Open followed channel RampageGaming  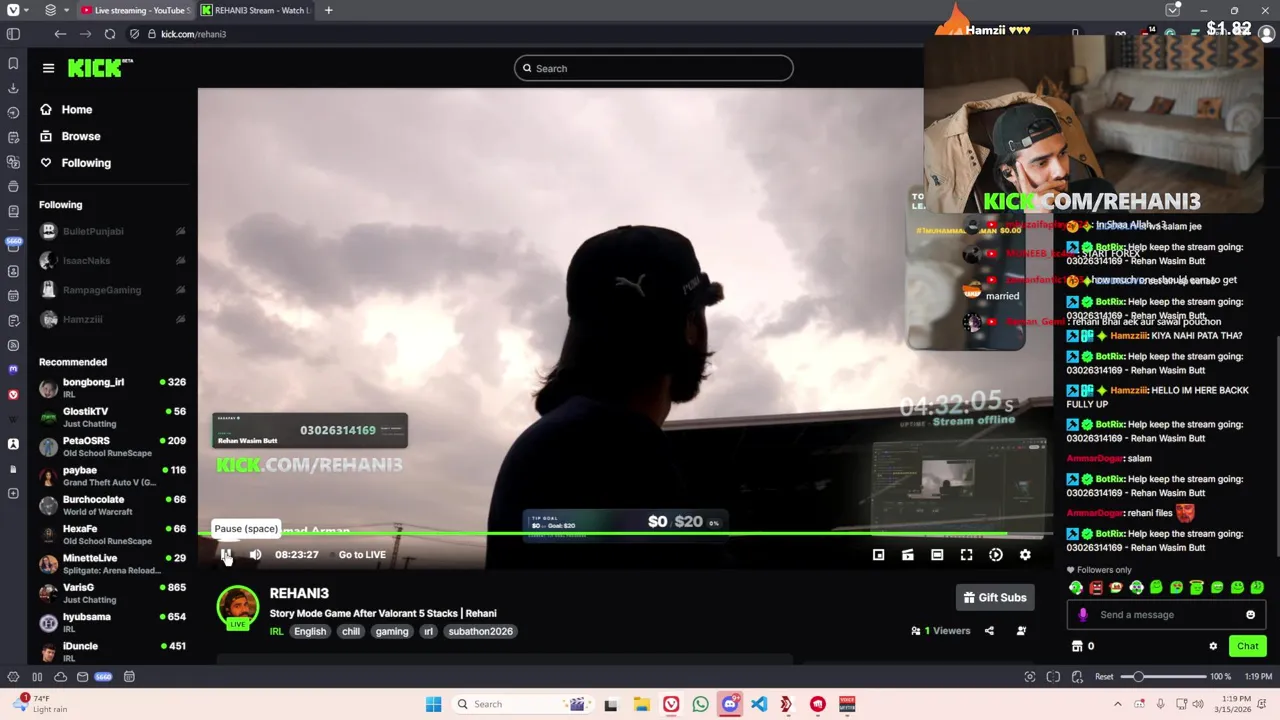(x=112, y=290)
